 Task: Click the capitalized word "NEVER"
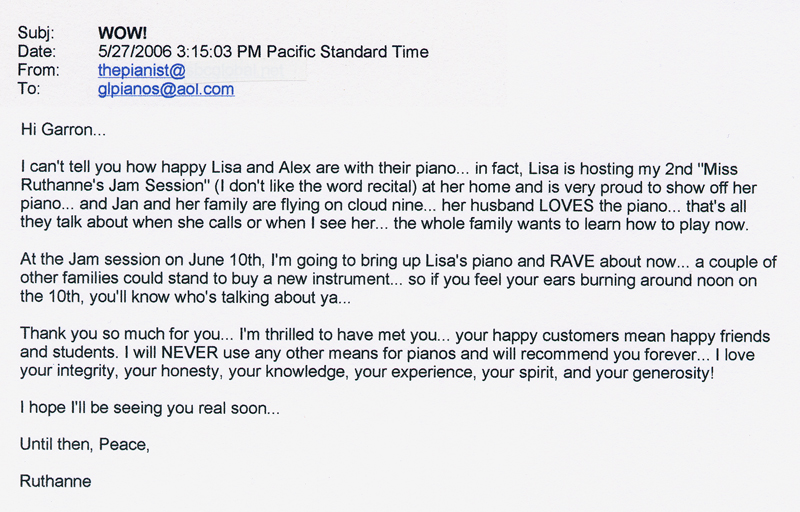[x=149, y=354]
